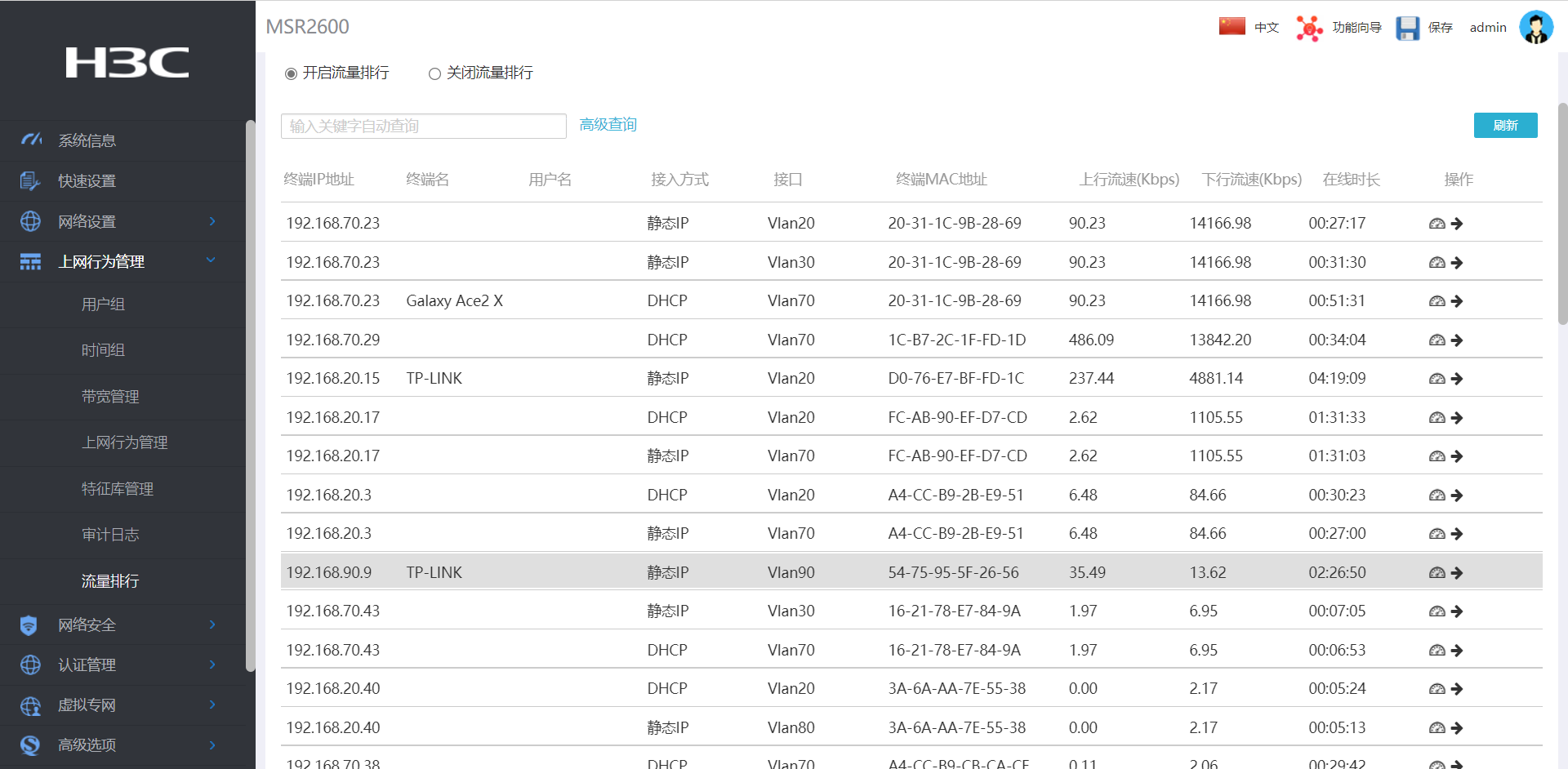Viewport: 1568px width, 769px height.
Task: Click the red 功能向导 wizard icon
Action: [x=1309, y=28]
